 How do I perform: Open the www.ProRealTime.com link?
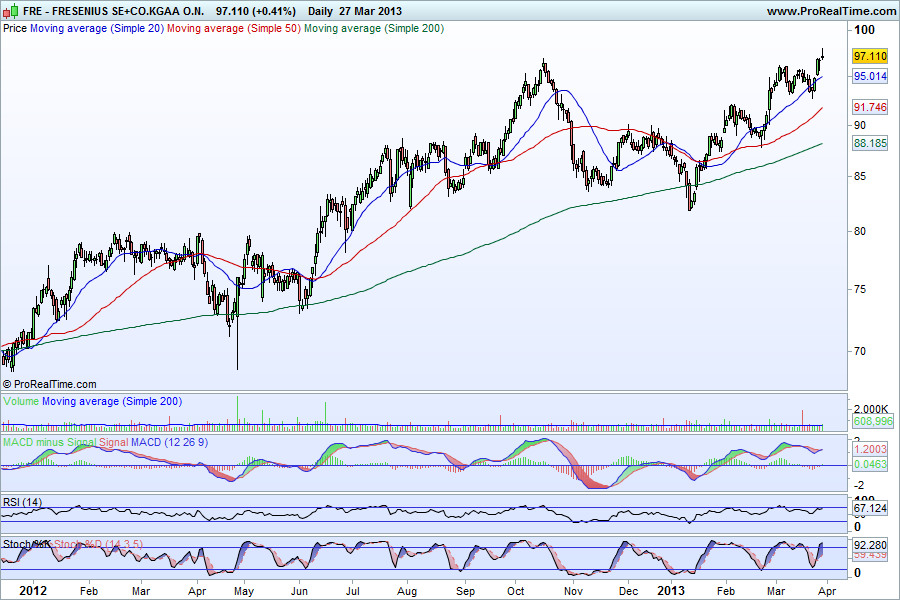click(x=831, y=11)
